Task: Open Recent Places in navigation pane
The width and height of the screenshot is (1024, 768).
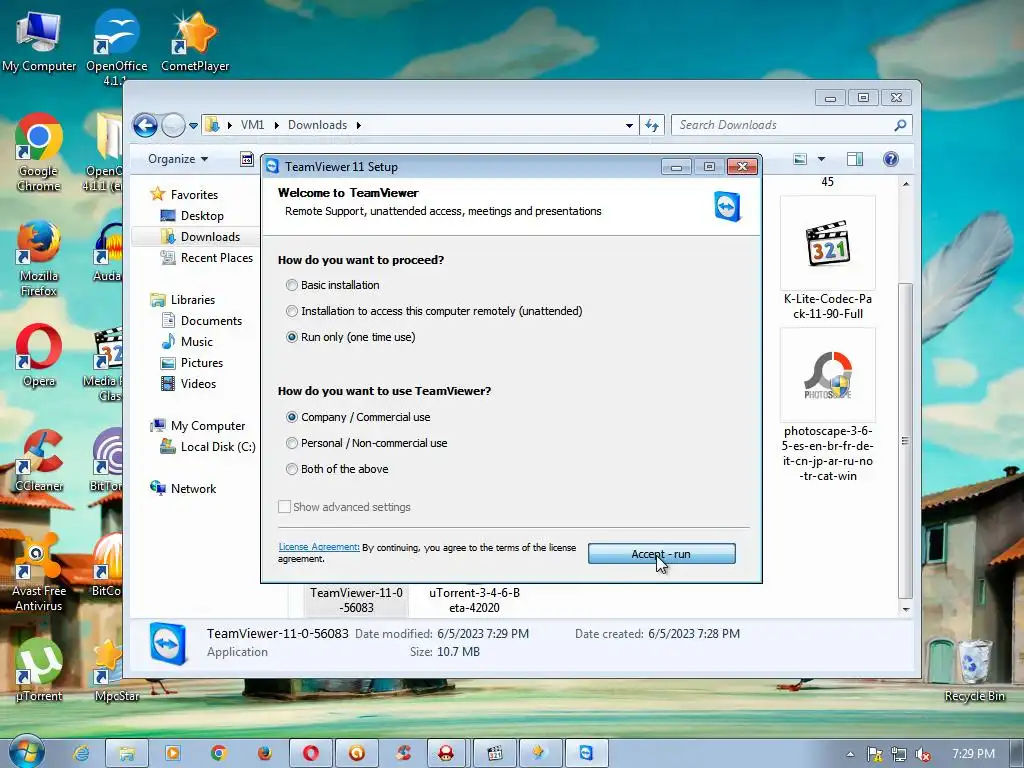Action: (x=207, y=258)
